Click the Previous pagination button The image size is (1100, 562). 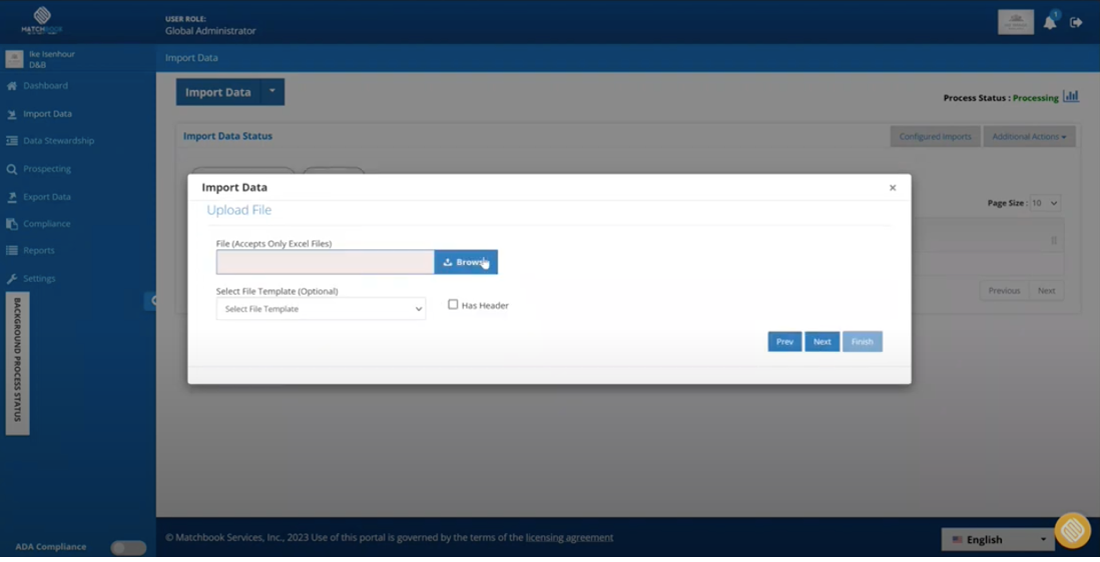(x=1004, y=290)
